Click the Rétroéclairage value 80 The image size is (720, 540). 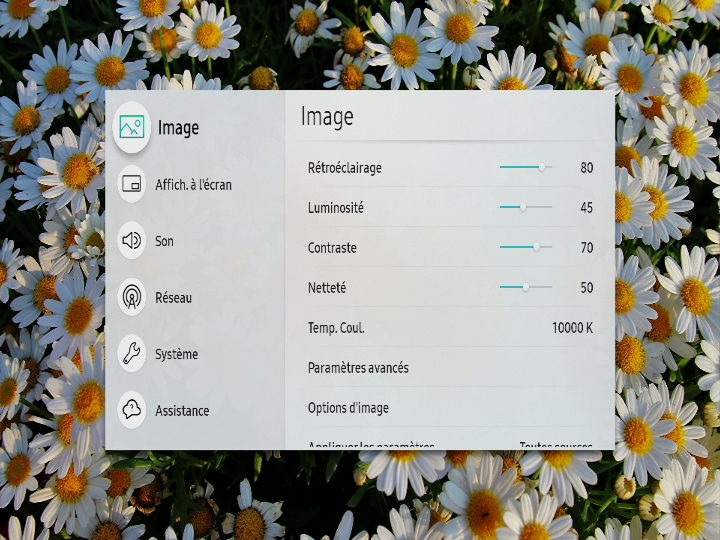586,168
